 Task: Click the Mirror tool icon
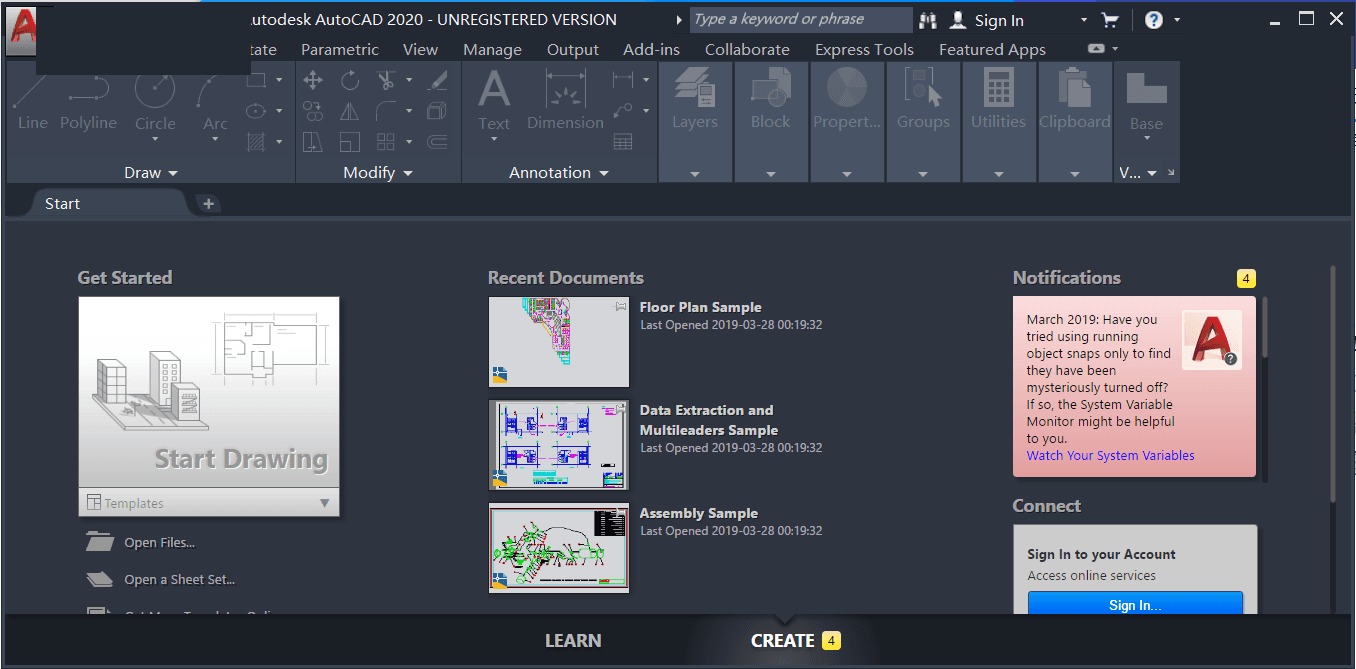(x=349, y=111)
